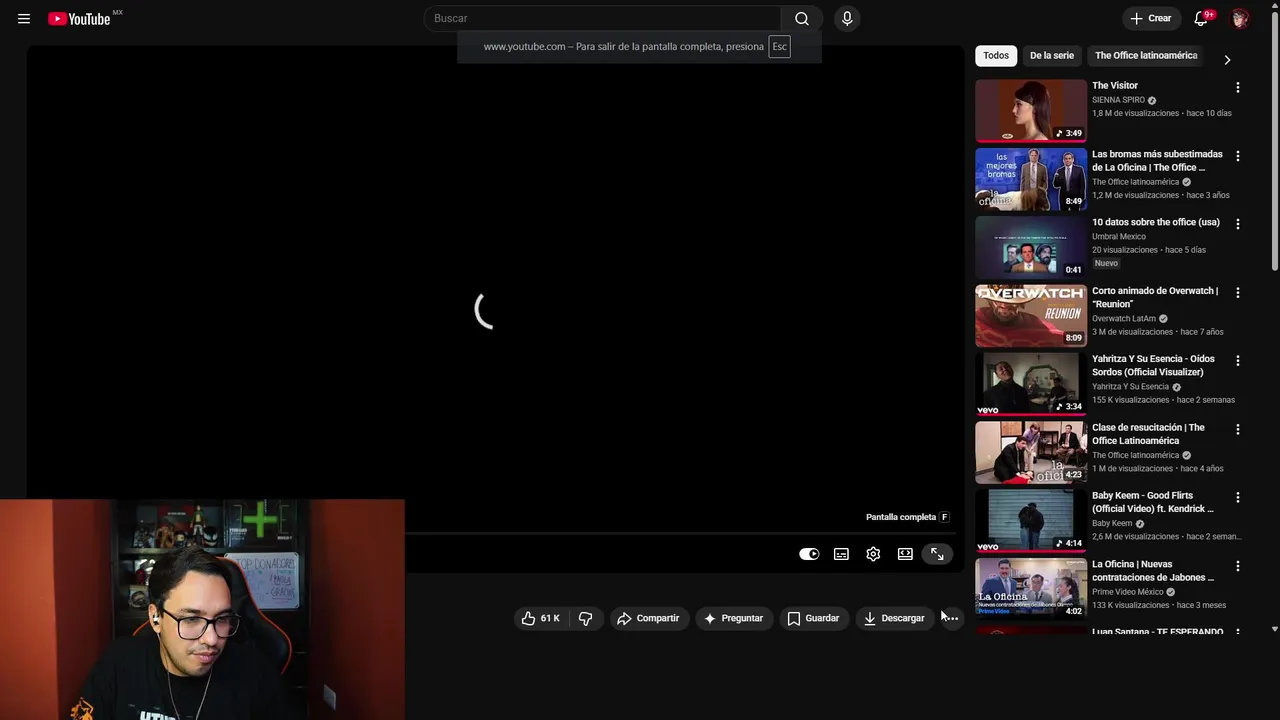Open options for Corto animado de Overwatch

pos(1238,293)
